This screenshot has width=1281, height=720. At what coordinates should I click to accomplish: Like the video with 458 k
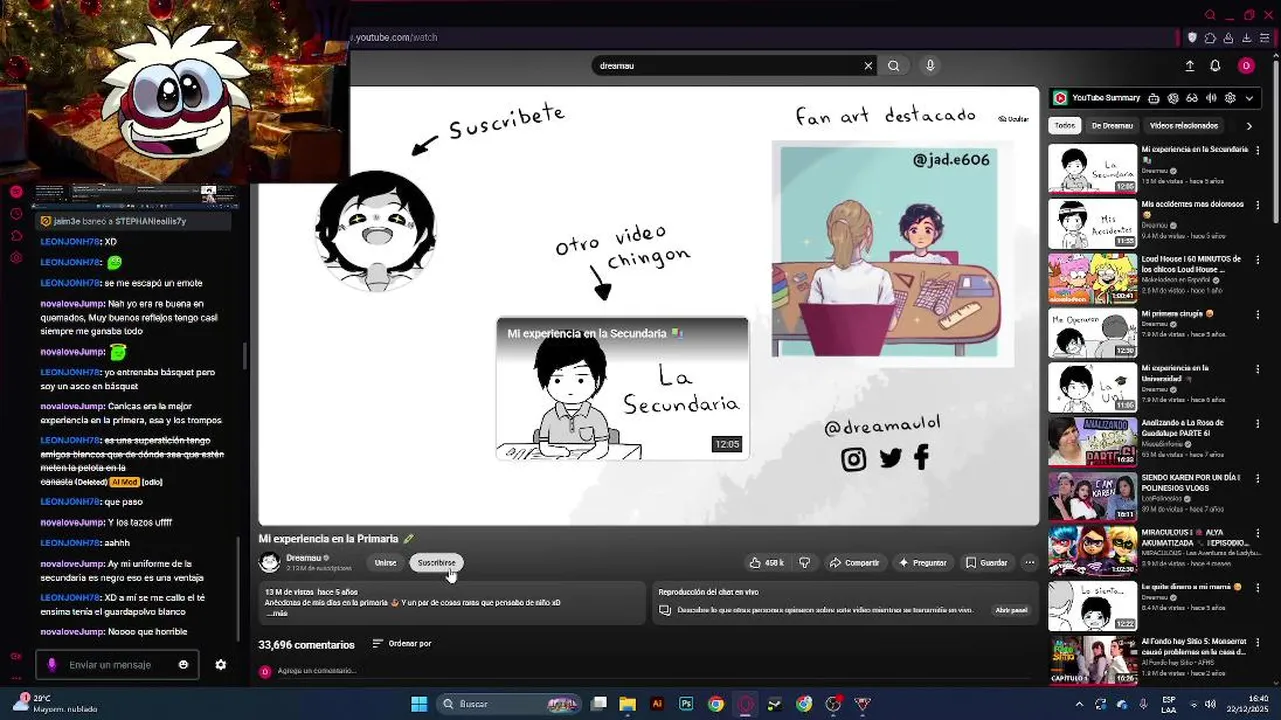767,563
